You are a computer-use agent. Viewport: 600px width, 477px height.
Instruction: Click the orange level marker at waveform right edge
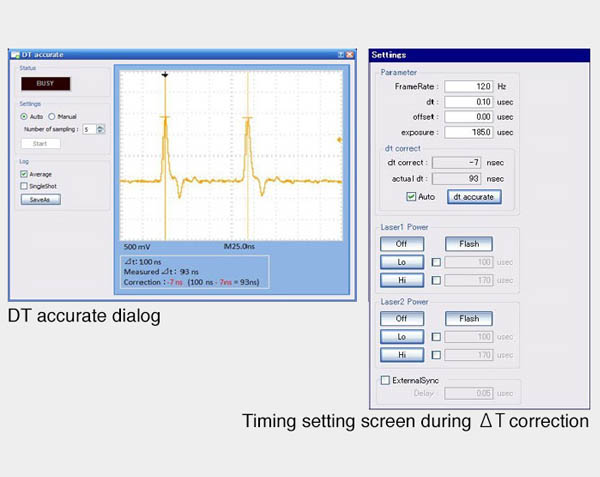tap(341, 139)
